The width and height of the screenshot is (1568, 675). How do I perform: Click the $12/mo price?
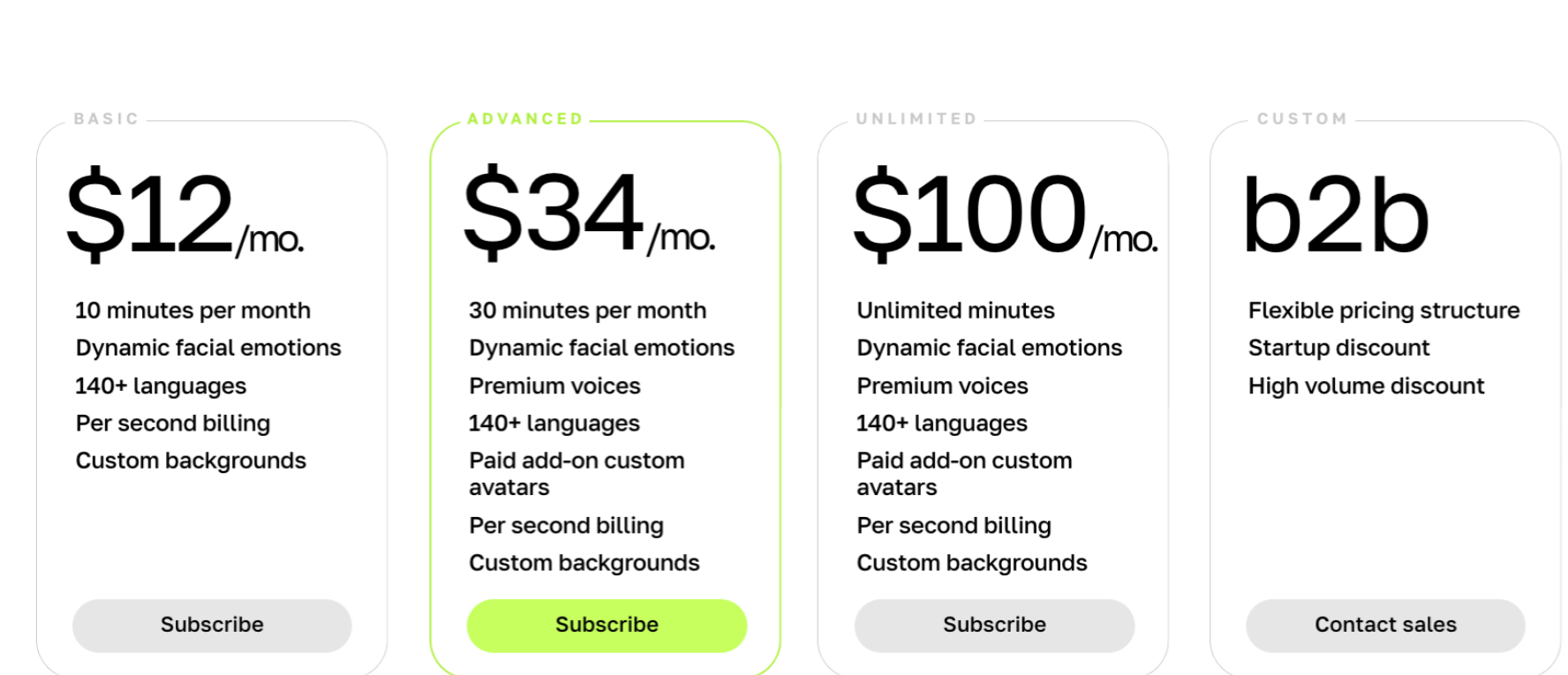[x=185, y=214]
